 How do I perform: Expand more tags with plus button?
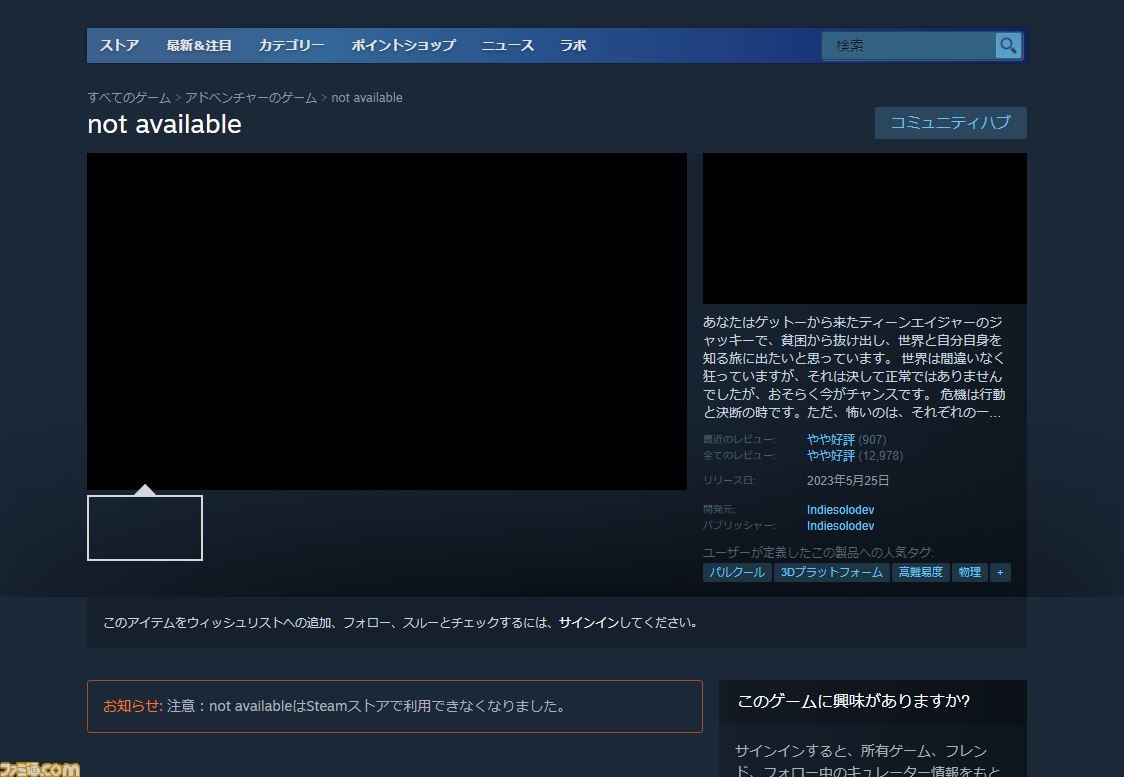pyautogui.click(x=1000, y=572)
